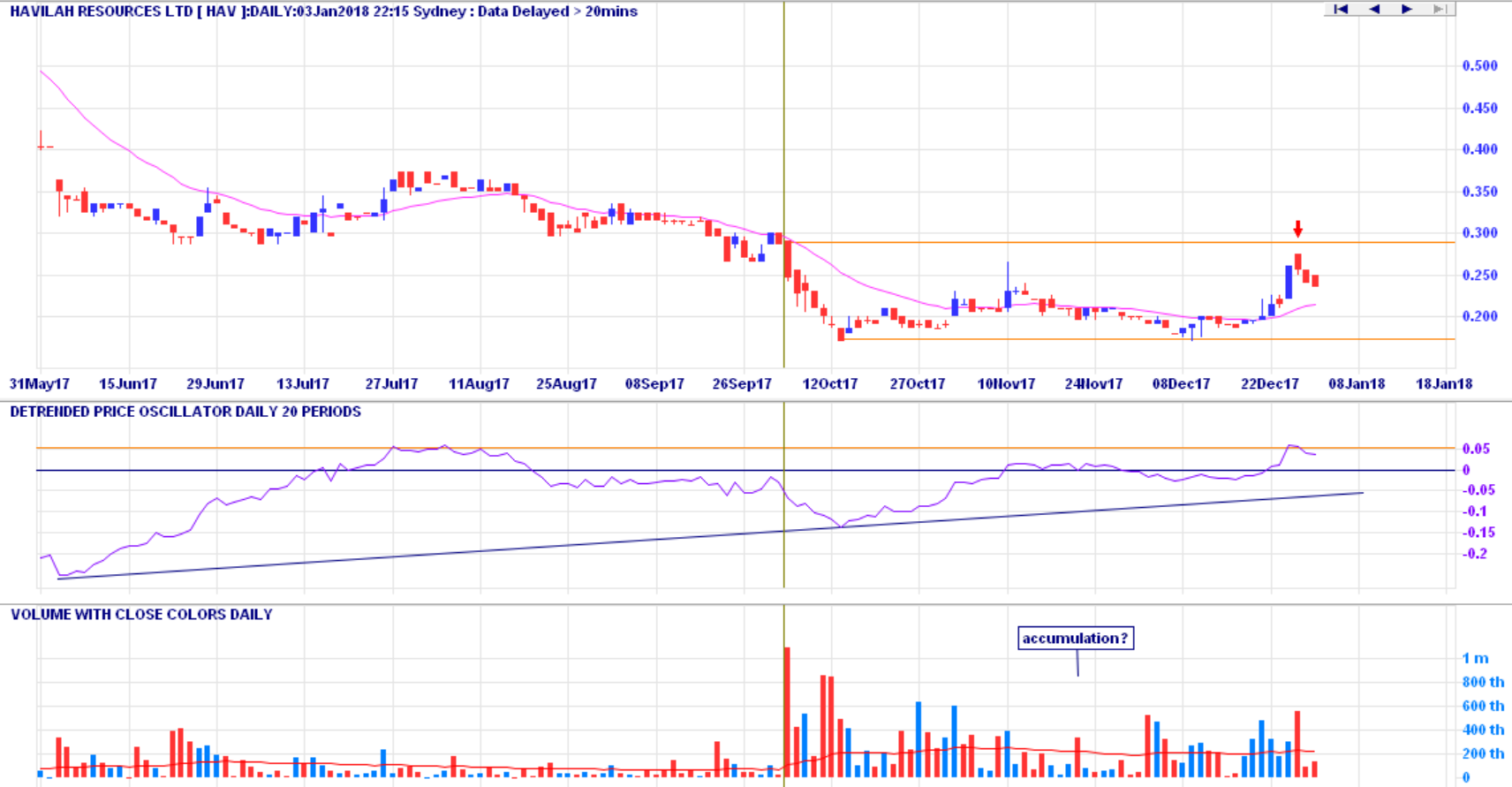Click the 08Sep17 date label
Screen dimensions: 1512x787
(x=654, y=384)
